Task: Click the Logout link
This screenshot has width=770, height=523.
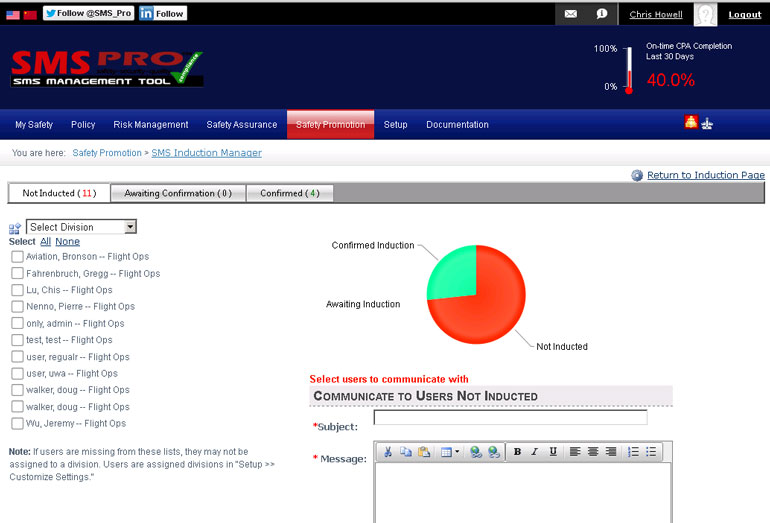Action: (744, 15)
